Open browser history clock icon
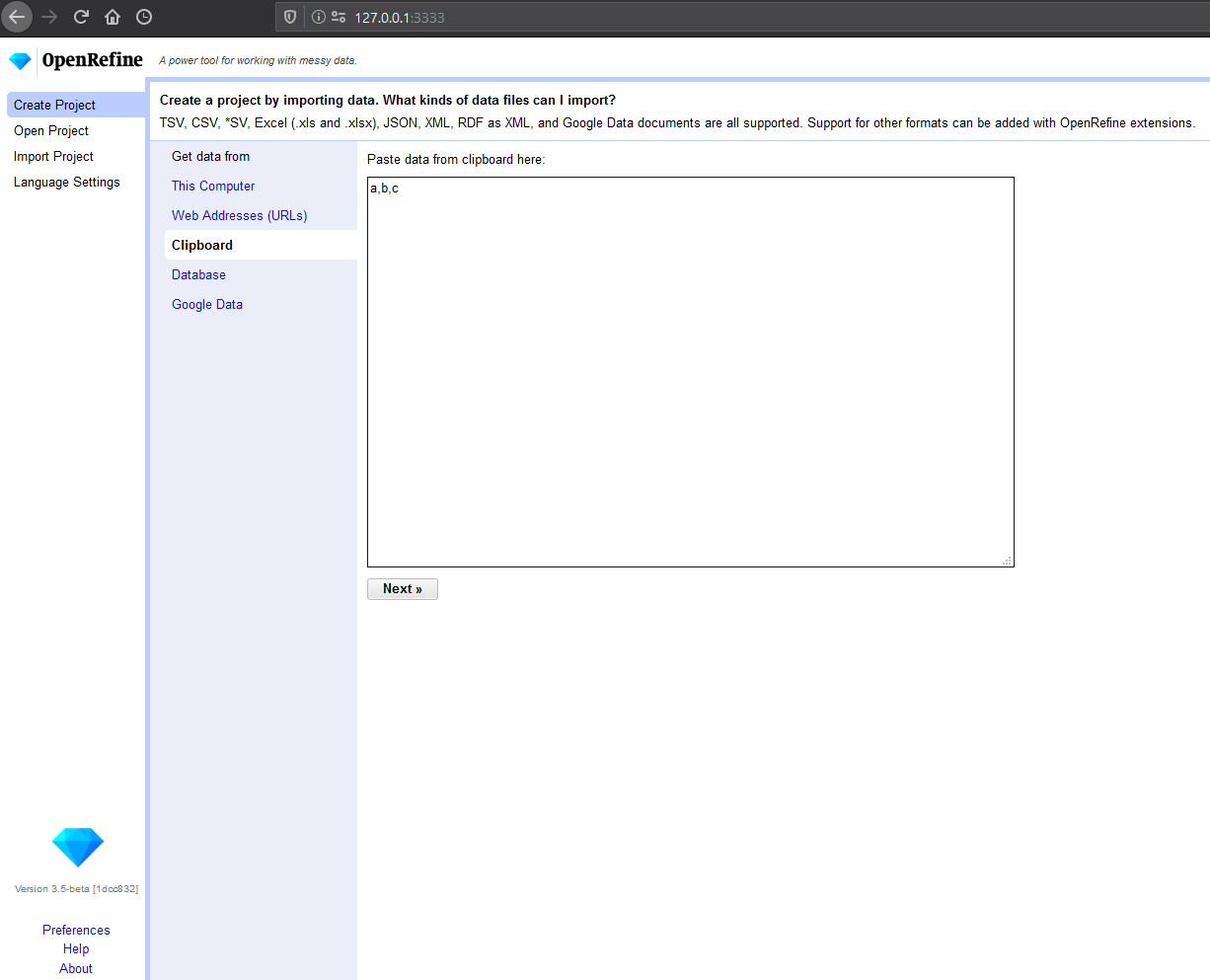The height and width of the screenshot is (980, 1210). point(144,17)
